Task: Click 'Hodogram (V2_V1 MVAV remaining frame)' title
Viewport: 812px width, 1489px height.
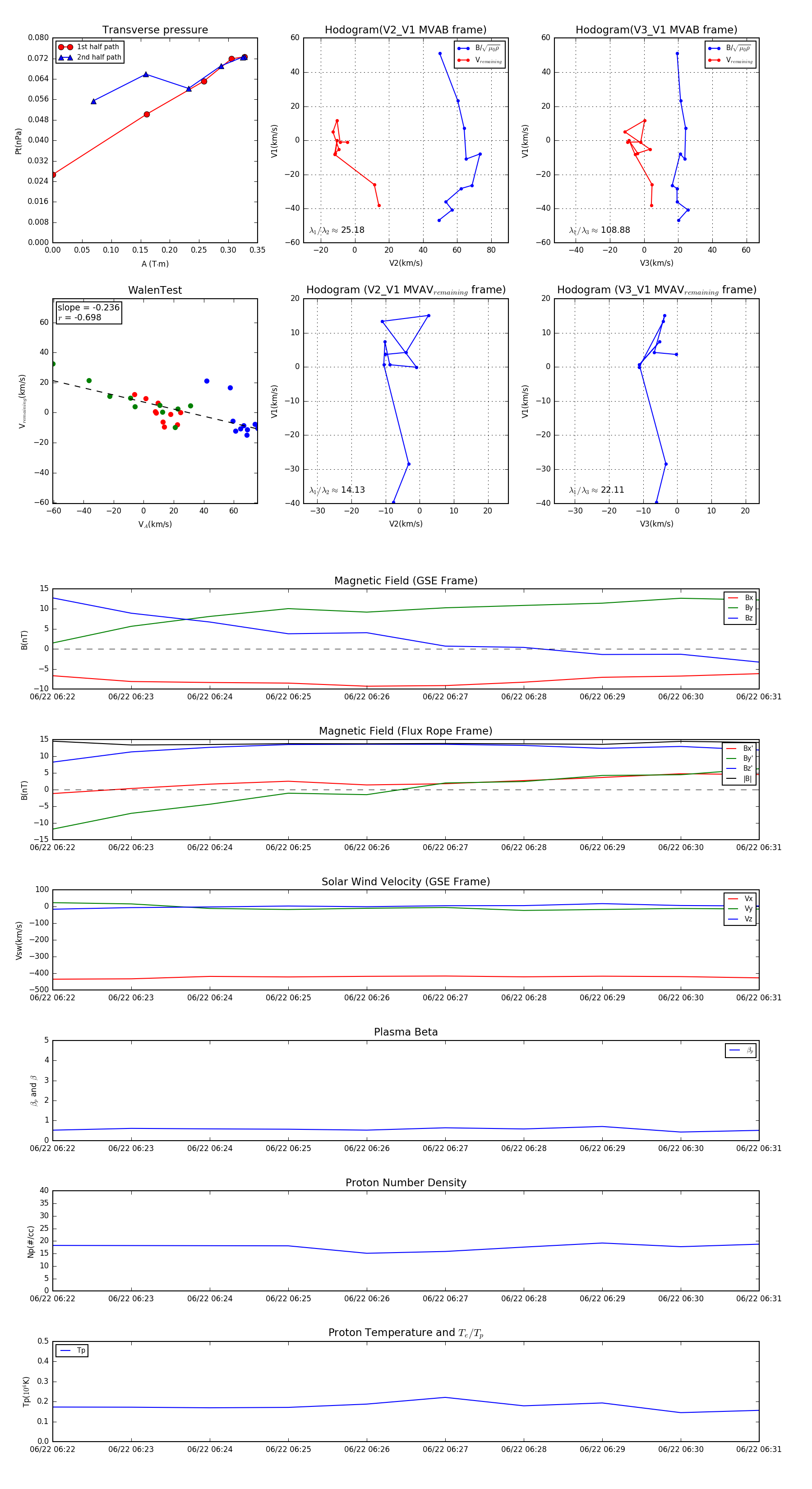Action: tap(406, 290)
